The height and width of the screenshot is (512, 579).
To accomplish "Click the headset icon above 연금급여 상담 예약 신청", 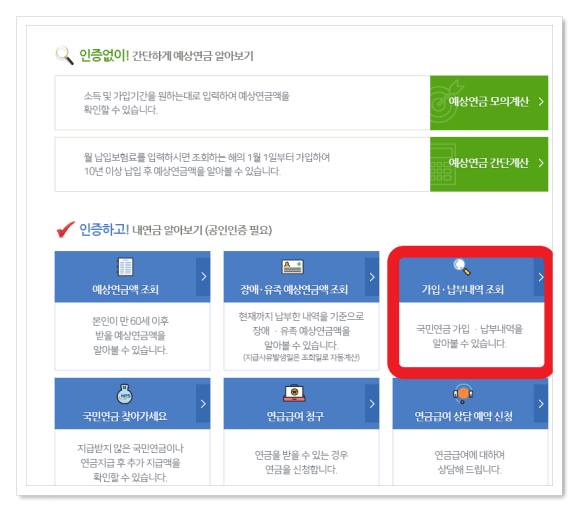I will pos(463,394).
